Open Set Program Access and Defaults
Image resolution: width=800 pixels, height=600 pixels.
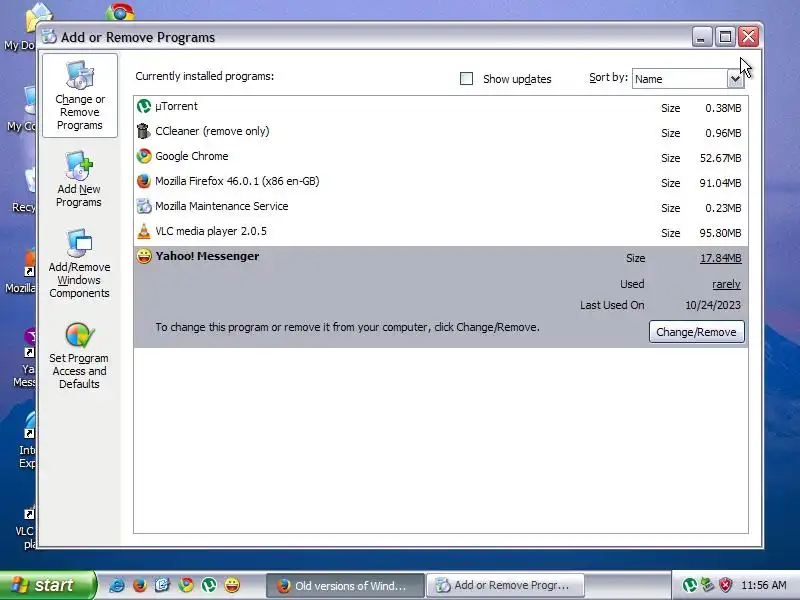(x=79, y=356)
